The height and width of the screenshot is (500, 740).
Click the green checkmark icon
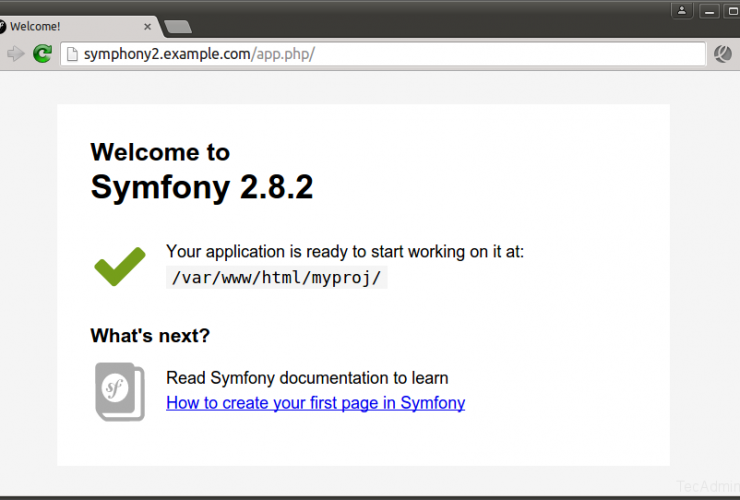[x=120, y=266]
